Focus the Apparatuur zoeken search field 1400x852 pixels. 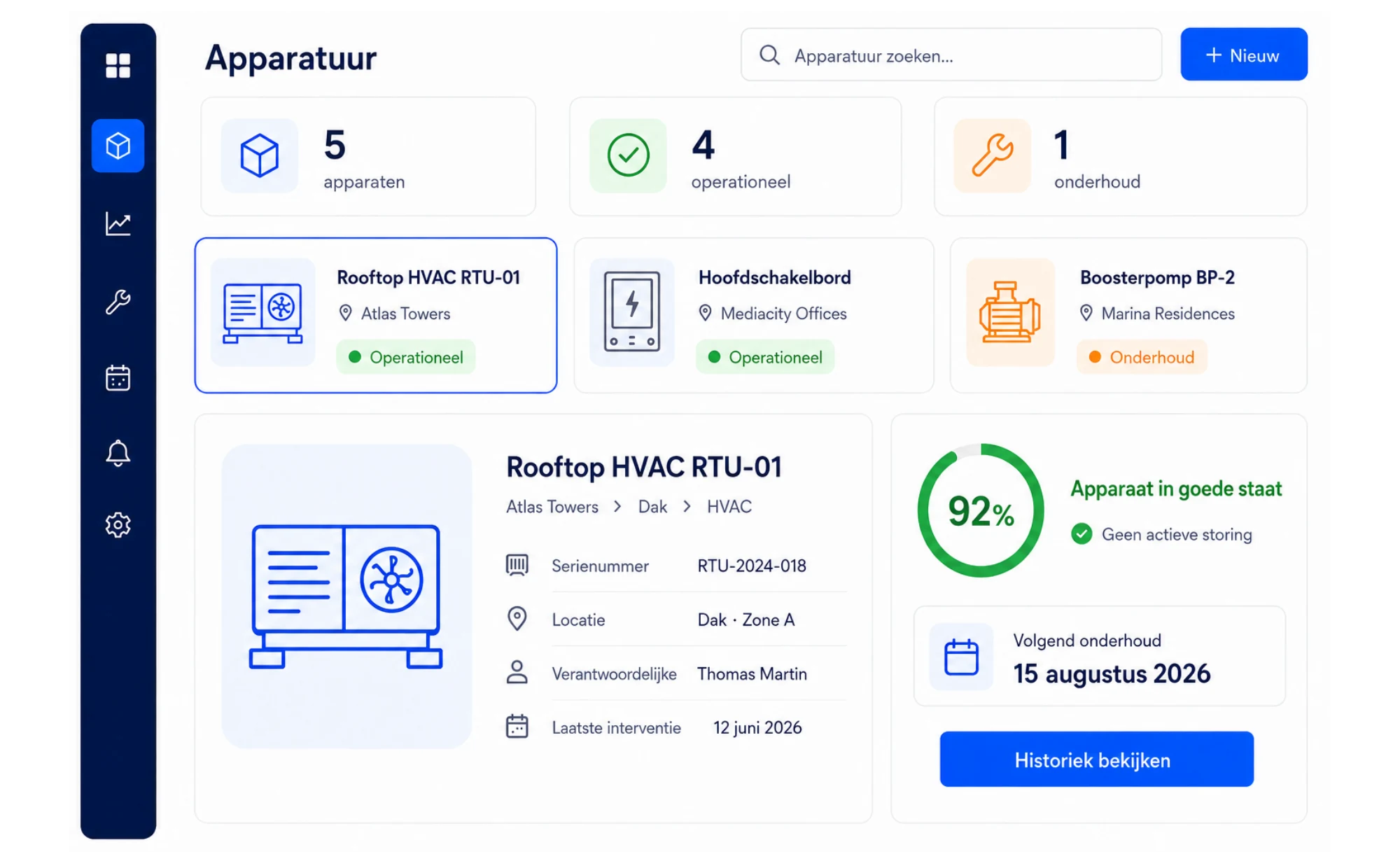(x=951, y=55)
